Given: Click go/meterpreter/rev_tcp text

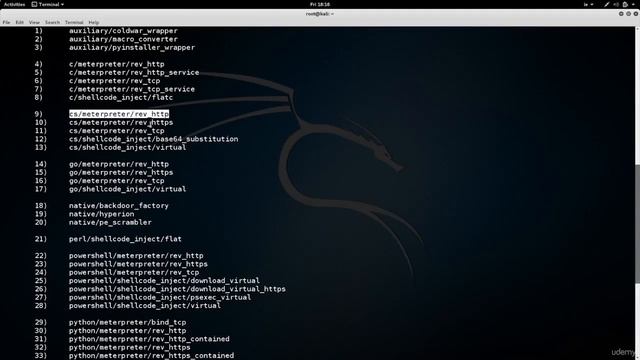Looking at the screenshot, I should click(x=117, y=181).
